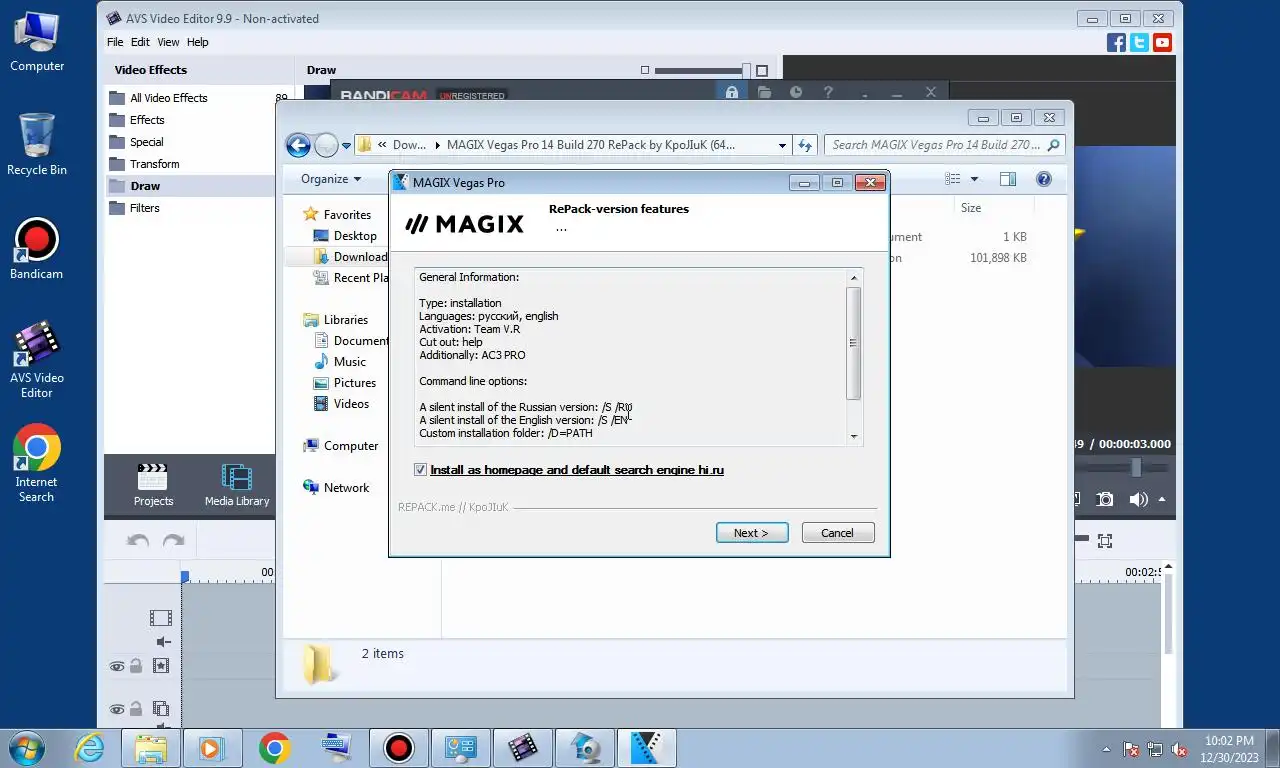Click Next in MAGIX installer
1280x768 pixels.
coord(752,533)
